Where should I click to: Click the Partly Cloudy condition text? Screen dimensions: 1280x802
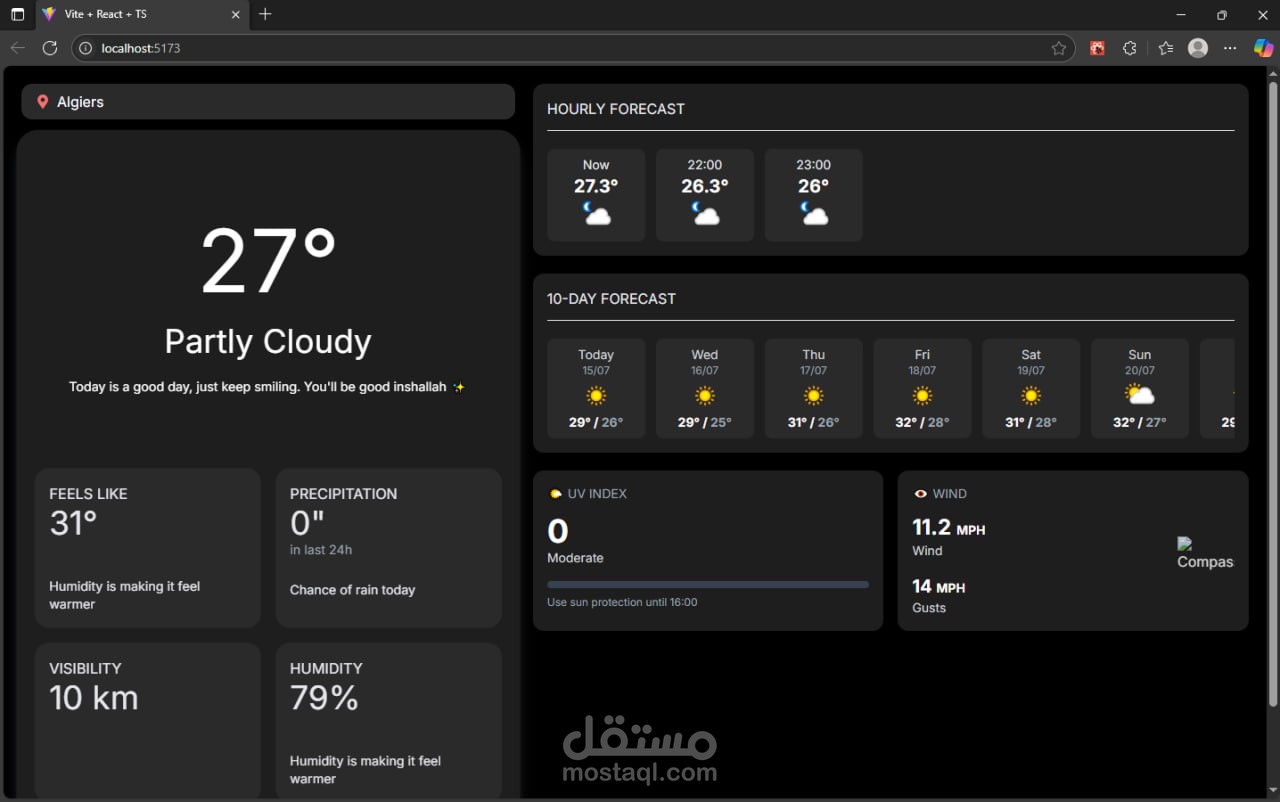pyautogui.click(x=268, y=342)
